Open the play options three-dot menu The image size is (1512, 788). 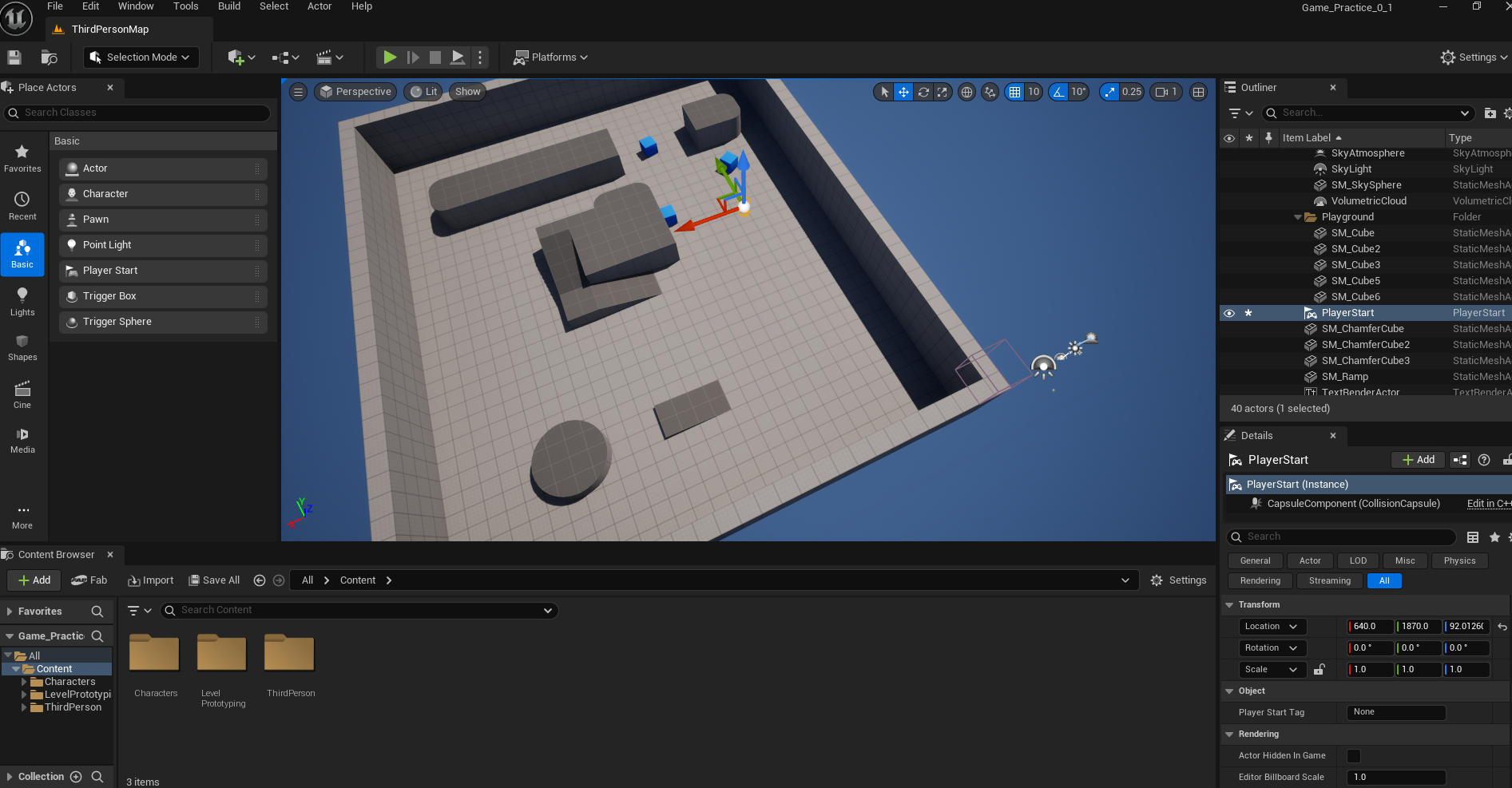(480, 57)
